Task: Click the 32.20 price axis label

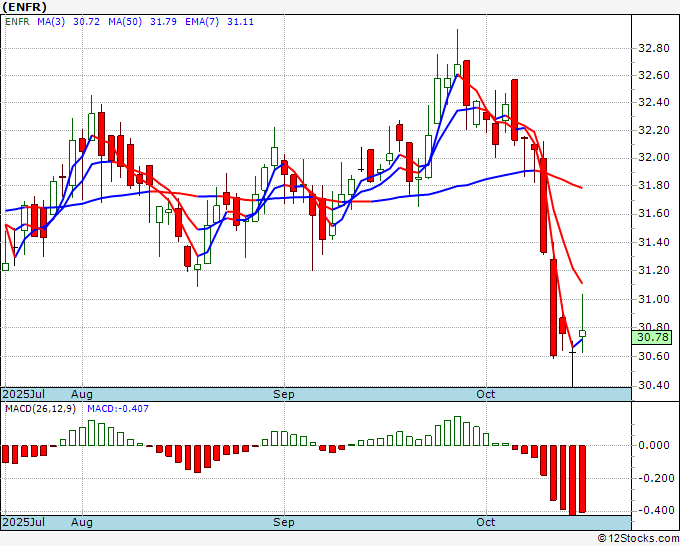Action: pyautogui.click(x=654, y=130)
